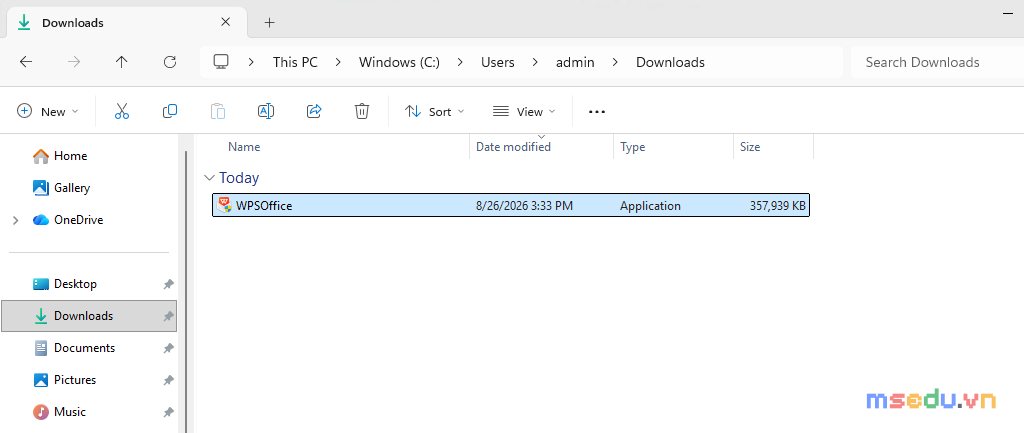
Task: Open Home in navigation pane
Action: [x=71, y=156]
